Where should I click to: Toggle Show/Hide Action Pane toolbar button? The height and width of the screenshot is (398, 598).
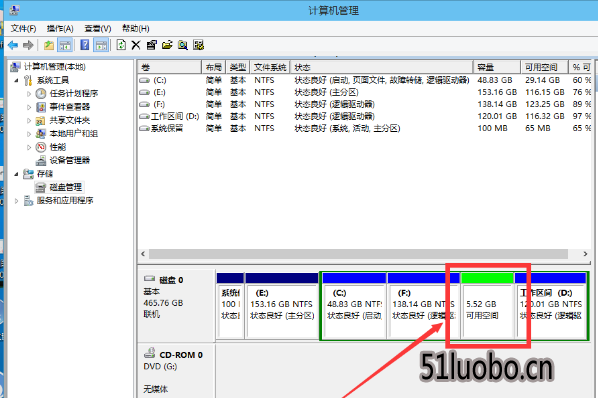pyautogui.click(x=101, y=45)
